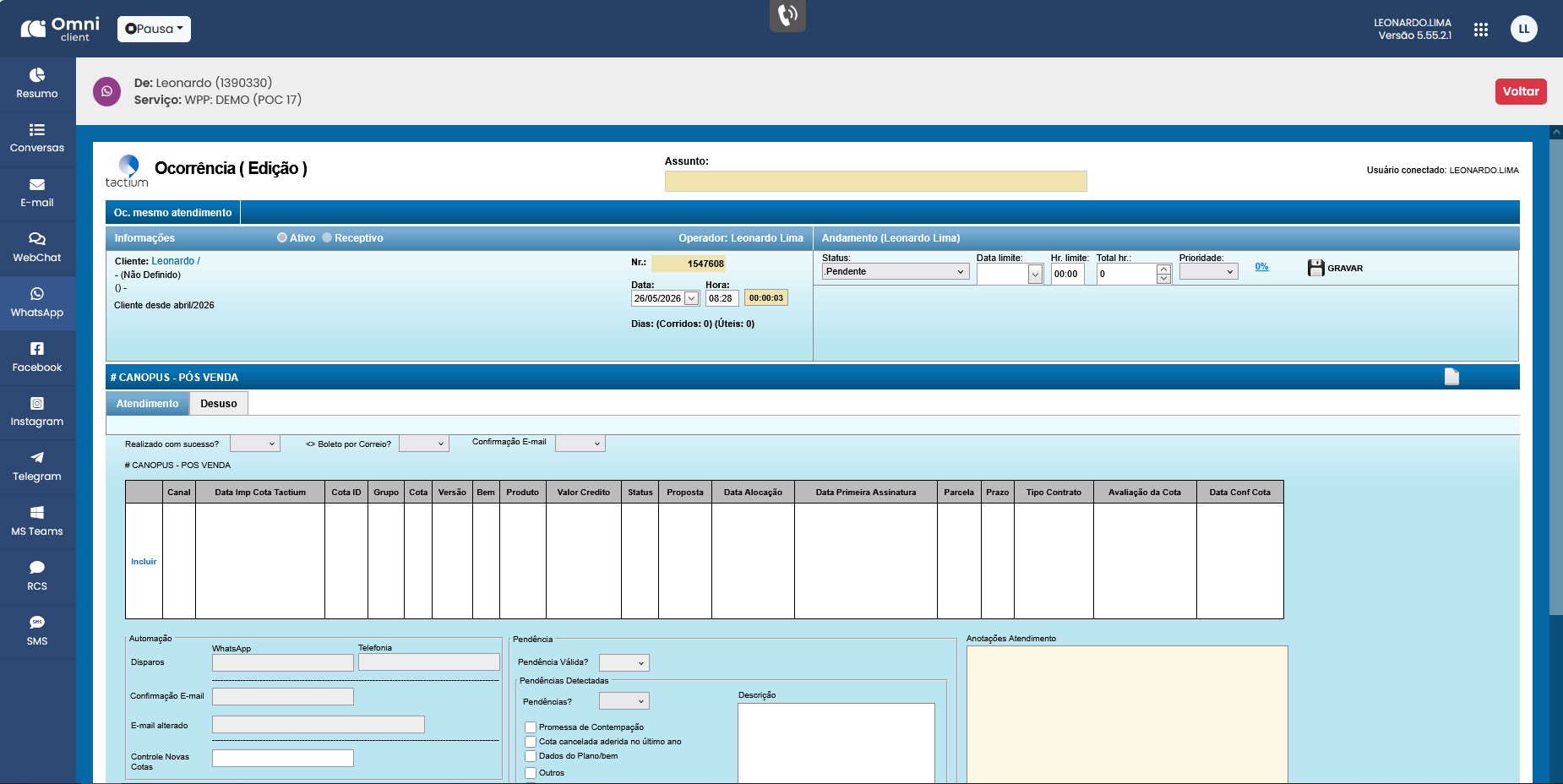Click the GRAVAR save disk icon
This screenshot has height=784, width=1563.
(1315, 268)
